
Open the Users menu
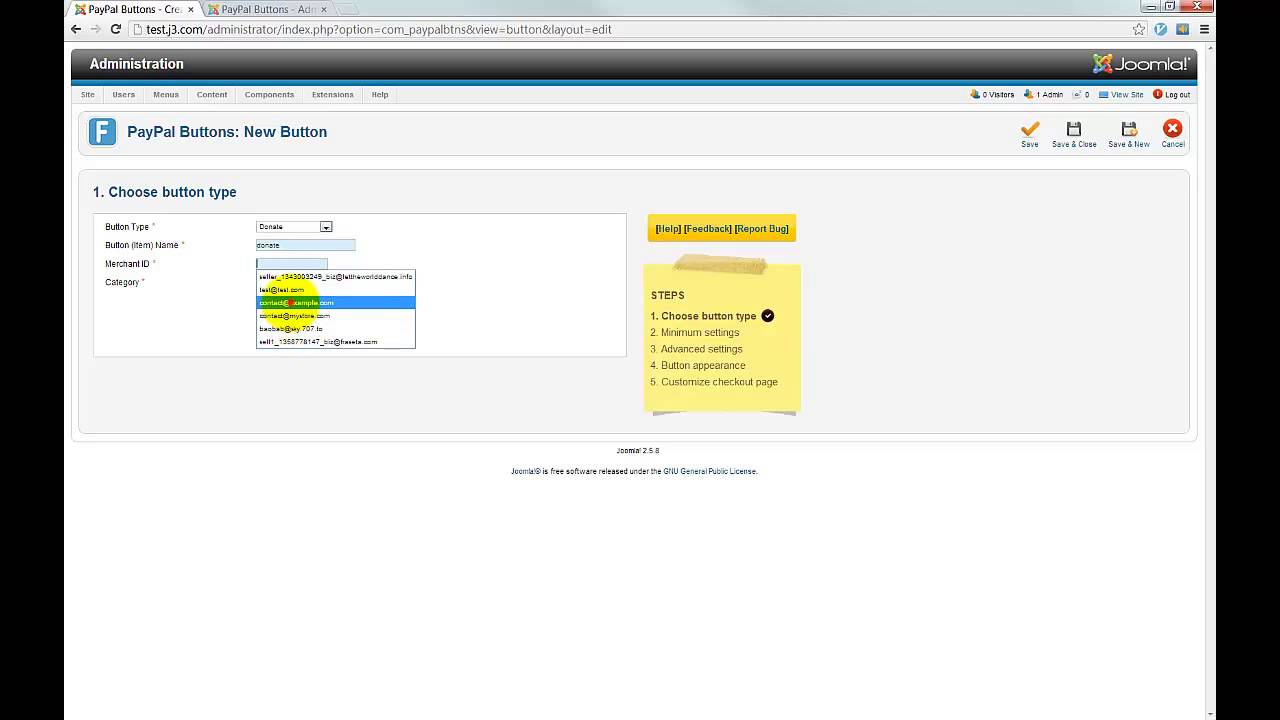click(x=123, y=94)
